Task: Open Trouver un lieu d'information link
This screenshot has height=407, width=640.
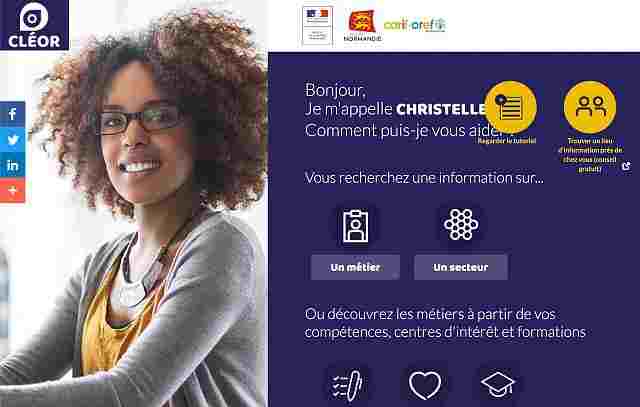Action: 590,155
